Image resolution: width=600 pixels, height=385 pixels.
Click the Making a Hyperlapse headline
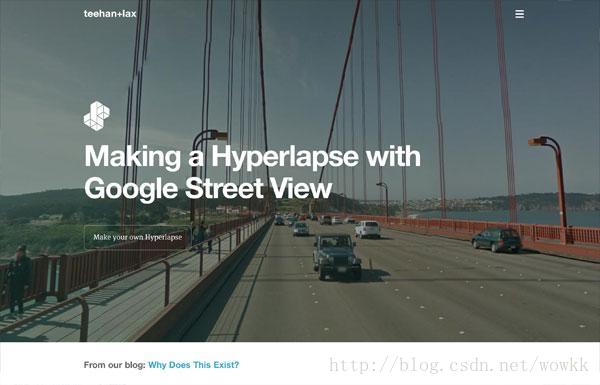click(x=252, y=172)
